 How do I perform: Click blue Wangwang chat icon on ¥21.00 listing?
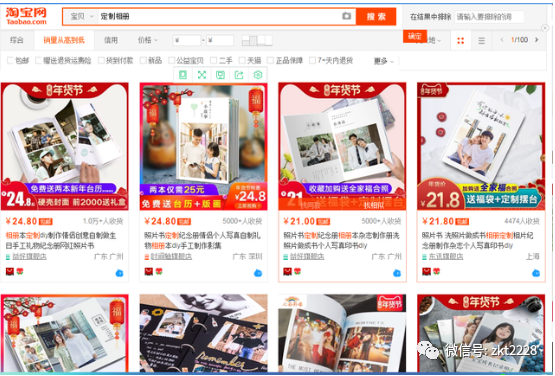tap(397, 273)
